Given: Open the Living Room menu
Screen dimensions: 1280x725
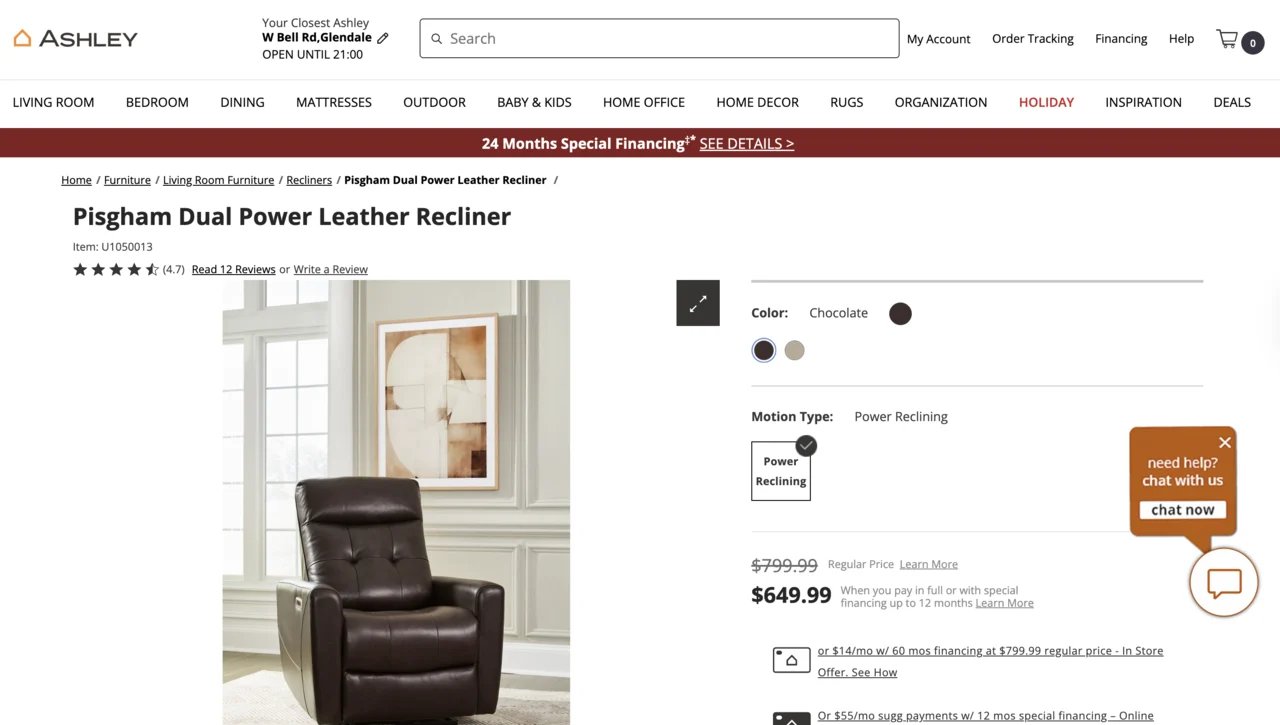Looking at the screenshot, I should (53, 102).
